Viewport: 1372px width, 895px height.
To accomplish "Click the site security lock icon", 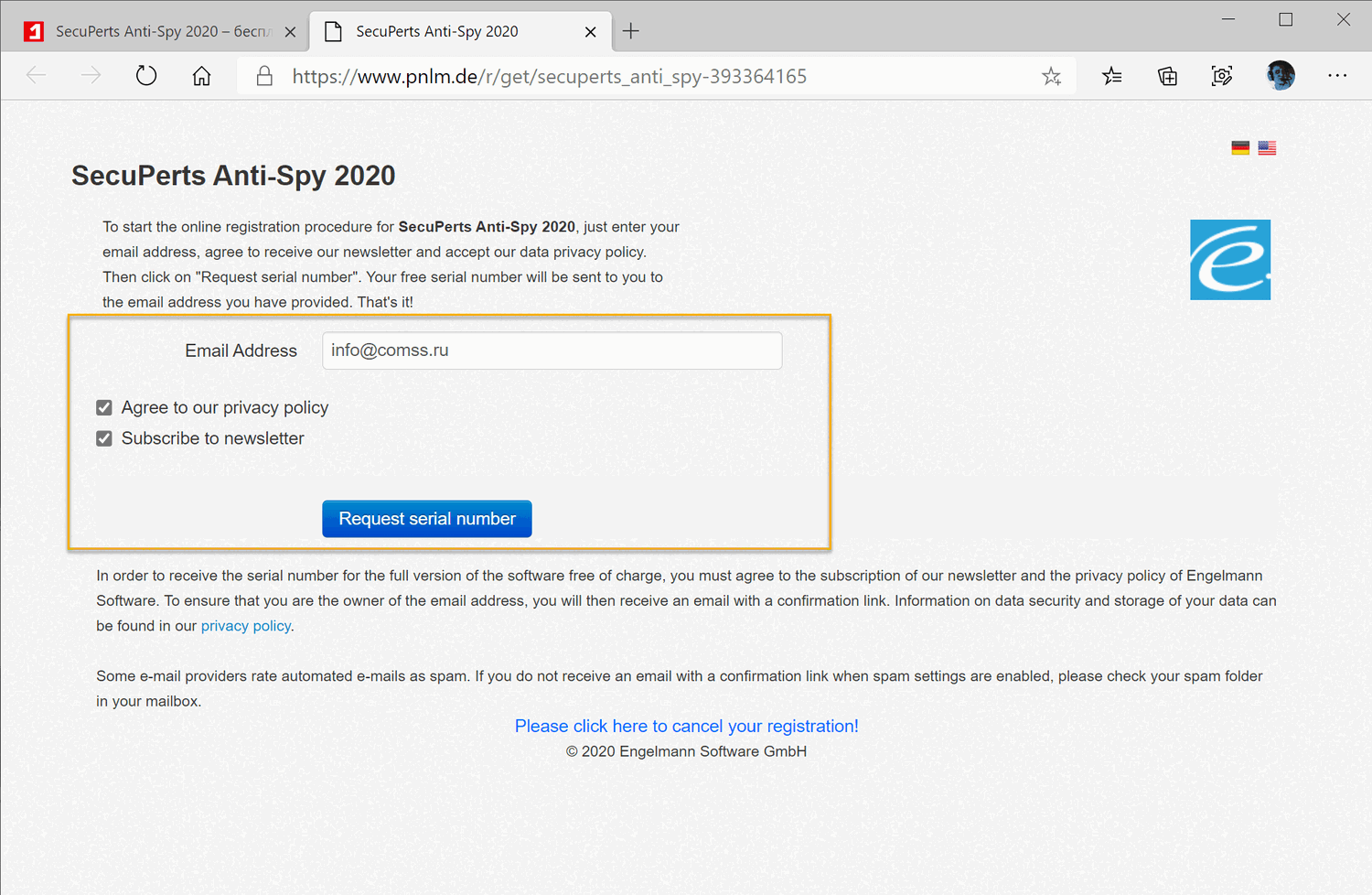I will [x=264, y=76].
